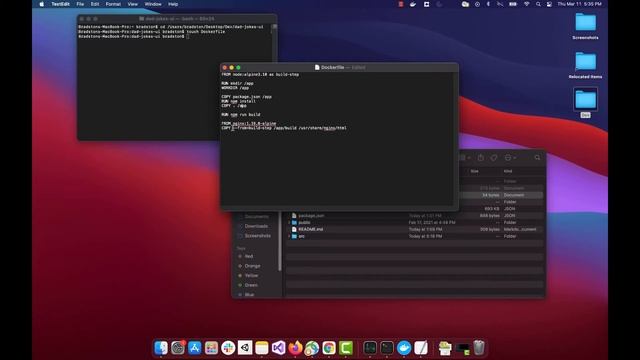Expand the public folder disclosure triangle
This screenshot has width=640, height=360.
(289, 222)
